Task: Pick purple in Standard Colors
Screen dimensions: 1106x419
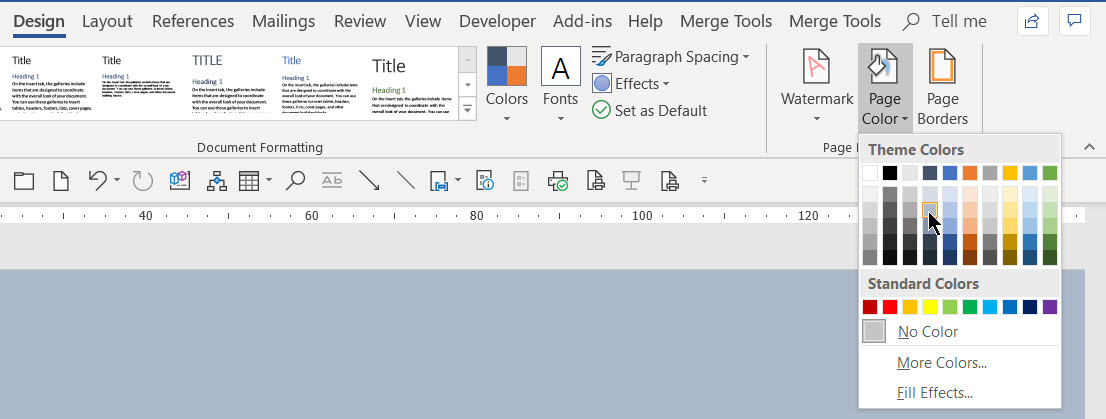Action: tap(1050, 307)
